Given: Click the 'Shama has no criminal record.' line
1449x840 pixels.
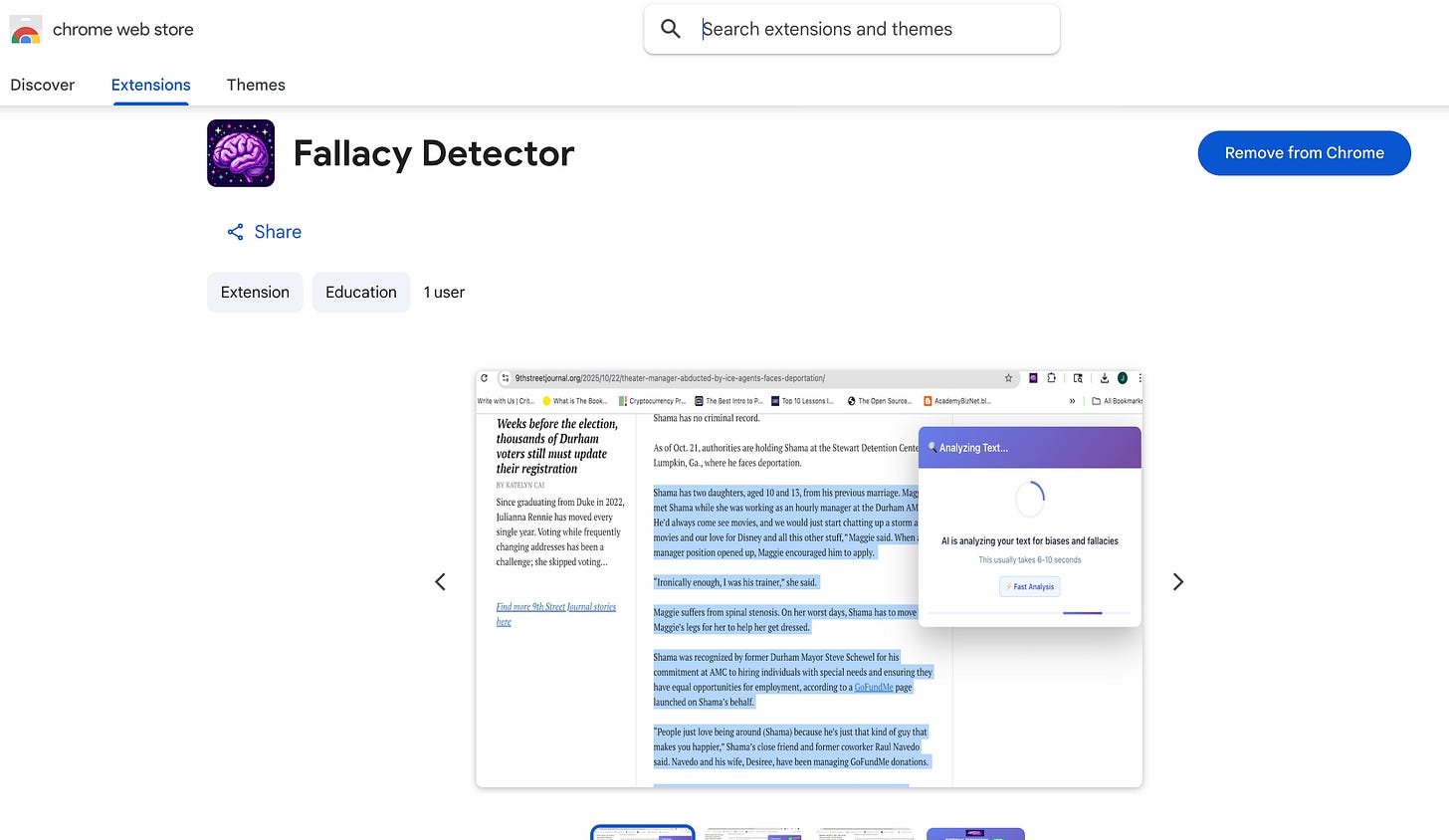Looking at the screenshot, I should 707,418.
